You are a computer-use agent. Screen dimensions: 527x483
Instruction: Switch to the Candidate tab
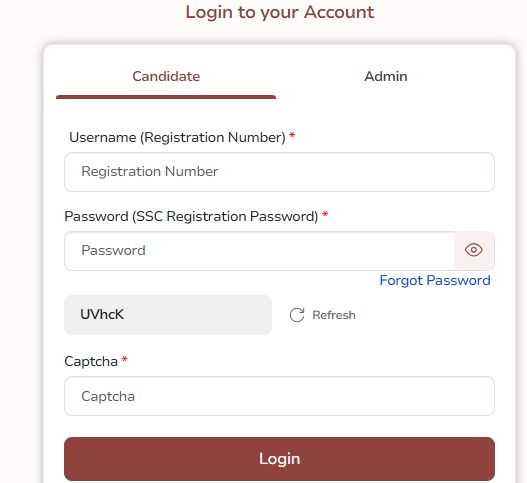(x=166, y=76)
